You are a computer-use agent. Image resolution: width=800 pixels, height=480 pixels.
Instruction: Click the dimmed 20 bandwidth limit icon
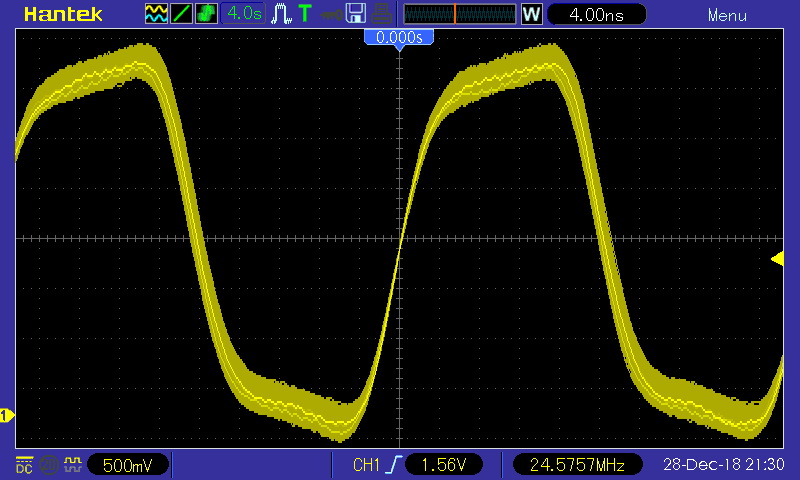tap(48, 465)
